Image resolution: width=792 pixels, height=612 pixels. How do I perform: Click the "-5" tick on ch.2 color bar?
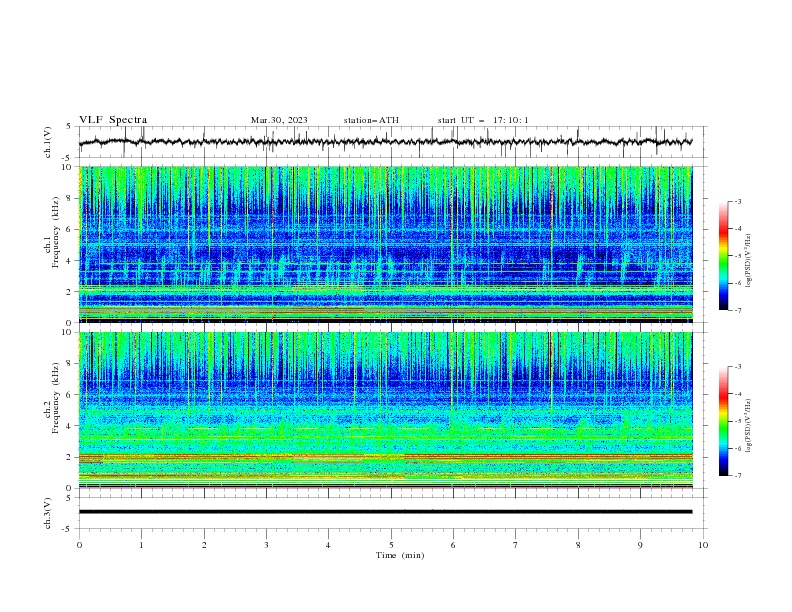[x=737, y=421]
